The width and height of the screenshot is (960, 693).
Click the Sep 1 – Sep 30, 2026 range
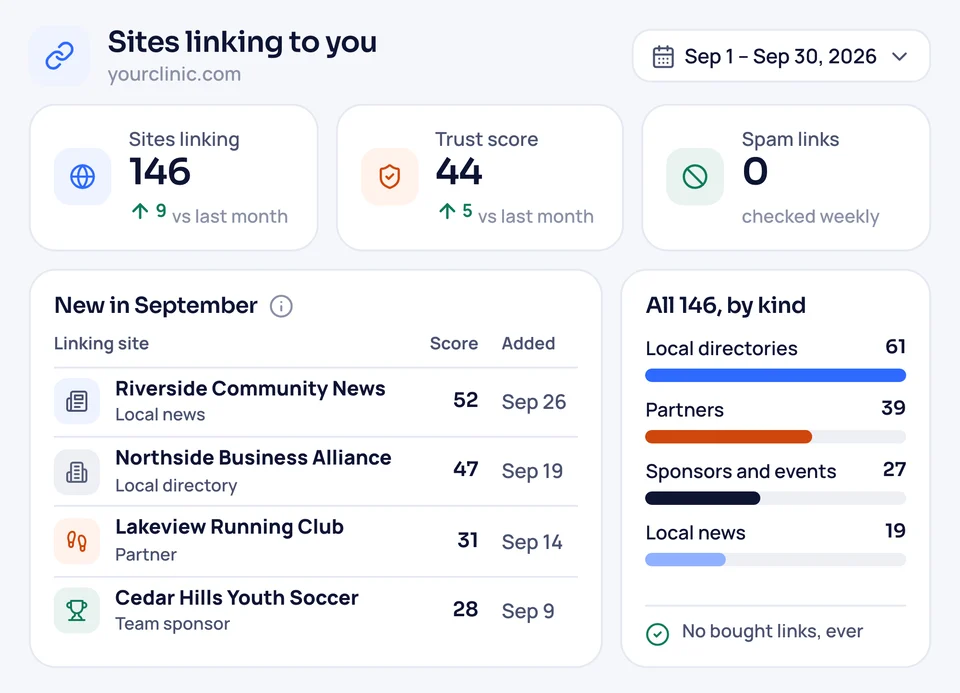point(781,56)
